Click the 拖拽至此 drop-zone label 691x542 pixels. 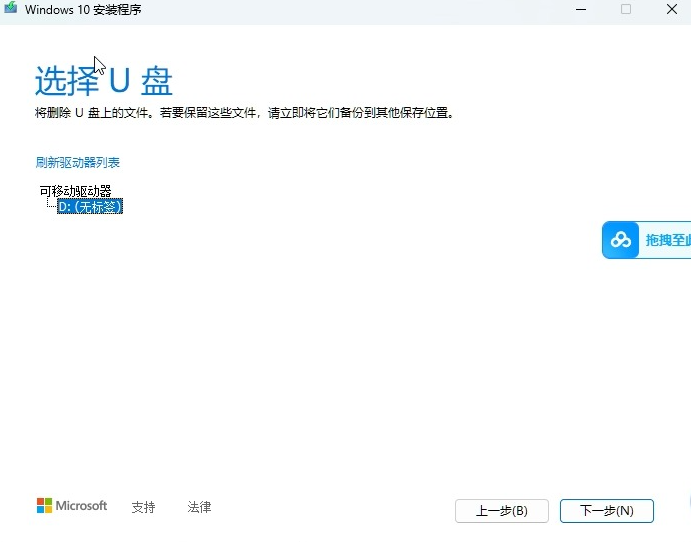(667, 240)
